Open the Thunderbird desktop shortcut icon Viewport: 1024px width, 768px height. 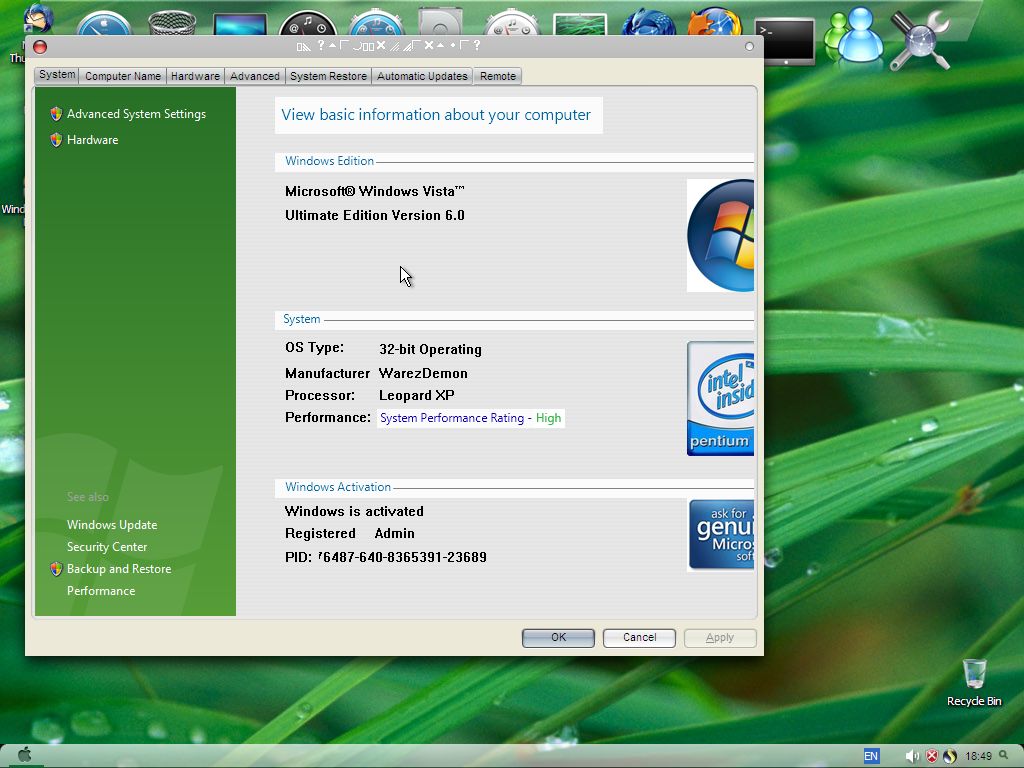(38, 18)
